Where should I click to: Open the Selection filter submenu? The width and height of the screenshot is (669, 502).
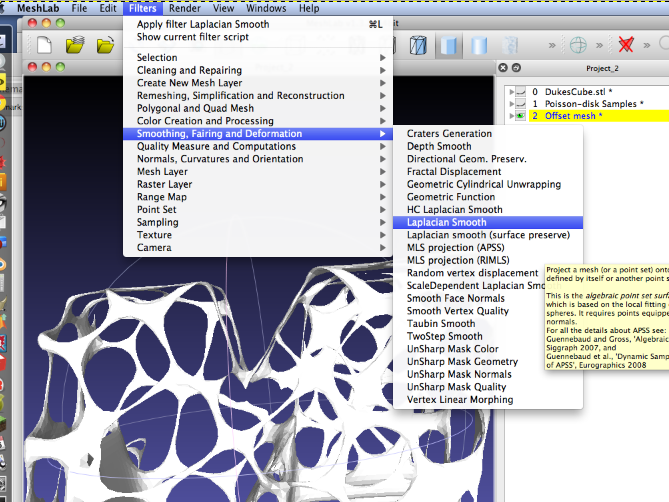pyautogui.click(x=258, y=57)
